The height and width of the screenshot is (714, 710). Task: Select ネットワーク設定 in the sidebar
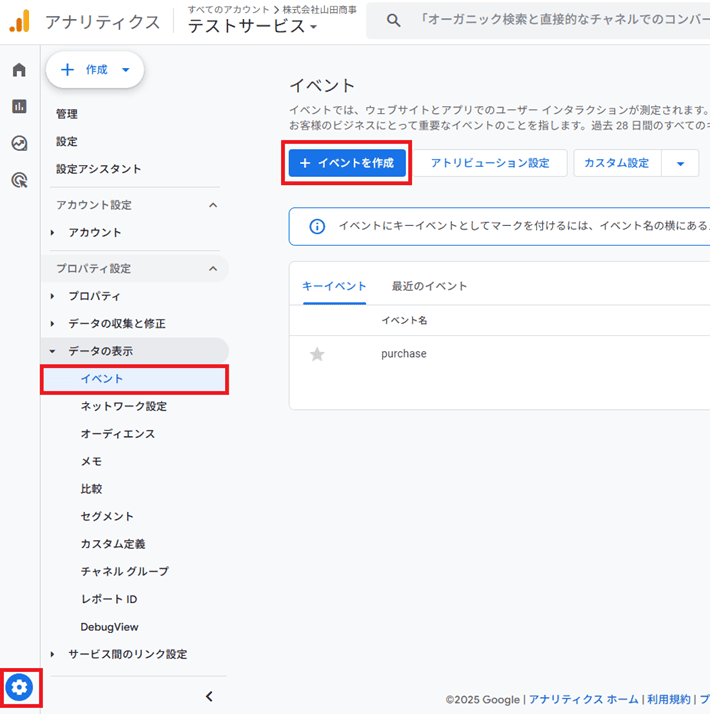124,406
